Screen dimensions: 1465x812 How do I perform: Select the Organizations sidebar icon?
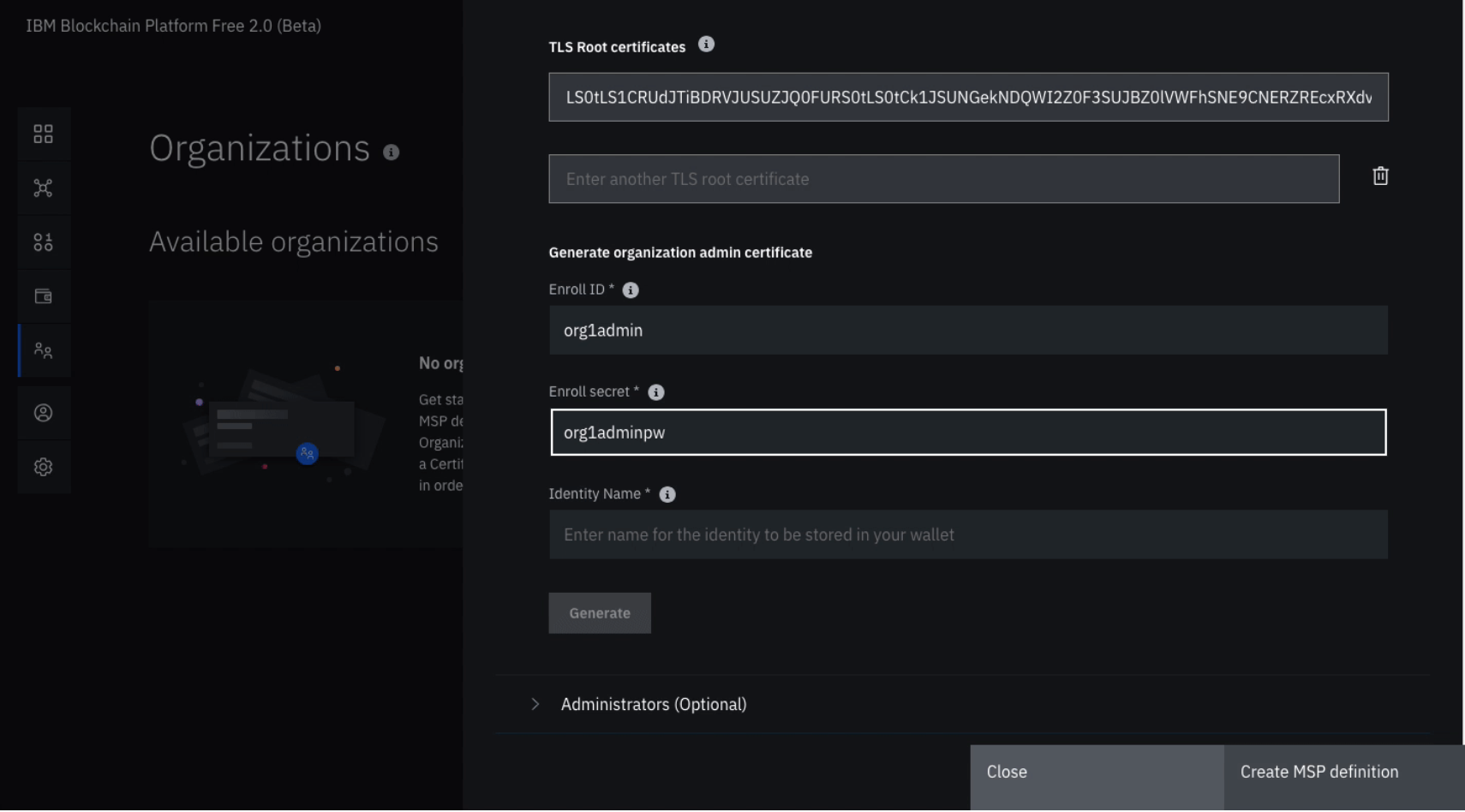tap(43, 350)
